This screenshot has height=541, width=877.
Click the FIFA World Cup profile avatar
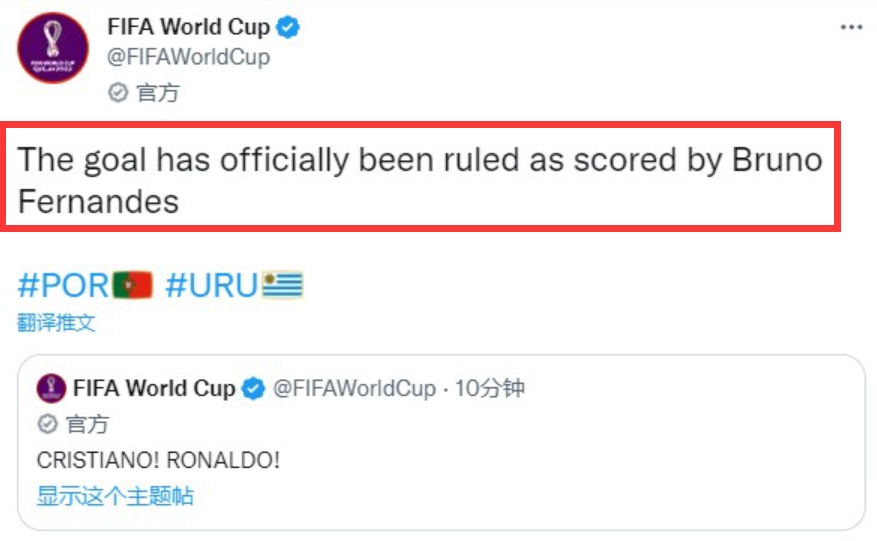[x=53, y=48]
